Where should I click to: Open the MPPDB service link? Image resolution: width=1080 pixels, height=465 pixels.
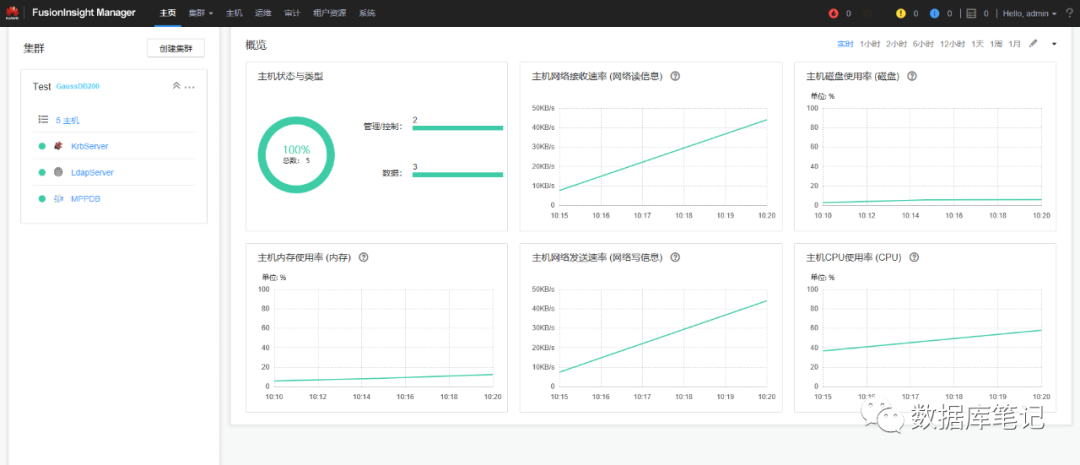(x=85, y=199)
